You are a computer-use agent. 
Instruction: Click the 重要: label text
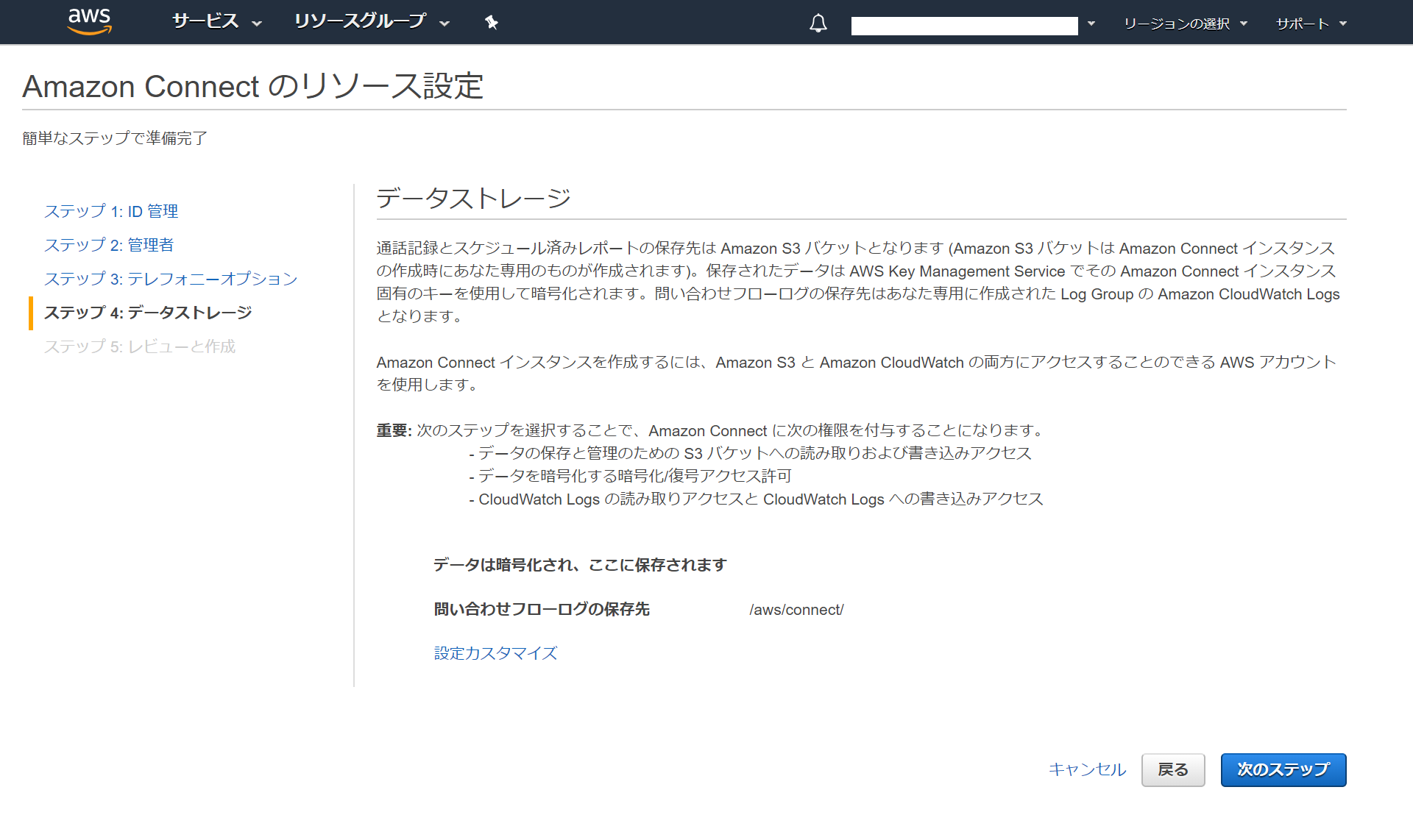tap(394, 430)
